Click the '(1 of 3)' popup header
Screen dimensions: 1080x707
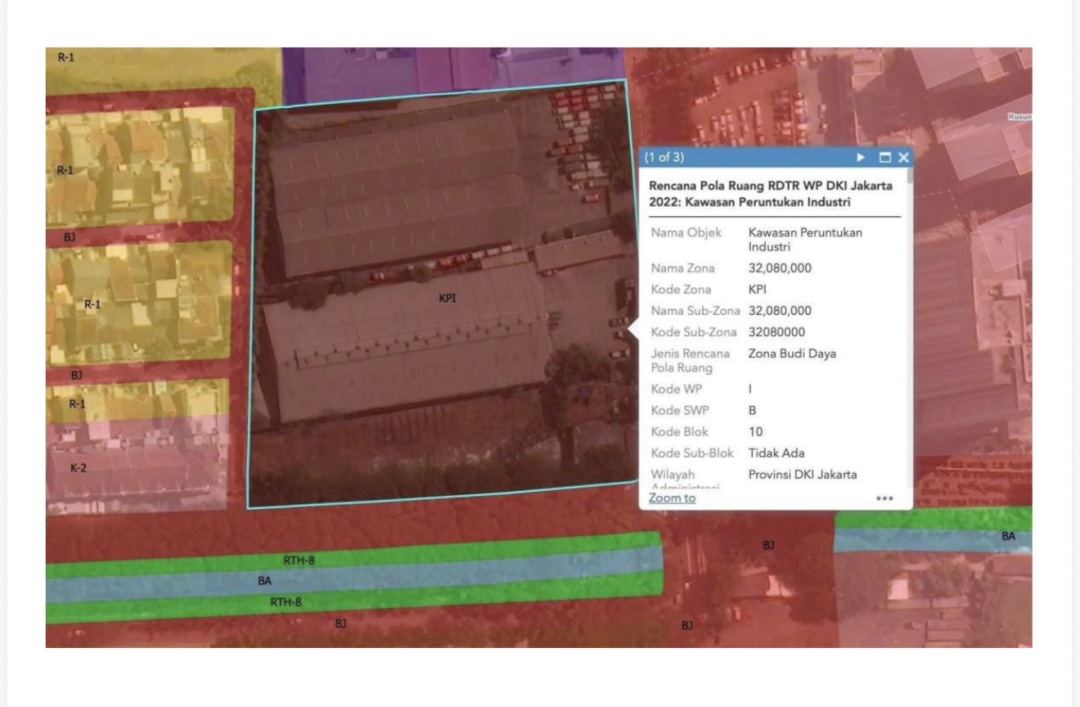[665, 158]
